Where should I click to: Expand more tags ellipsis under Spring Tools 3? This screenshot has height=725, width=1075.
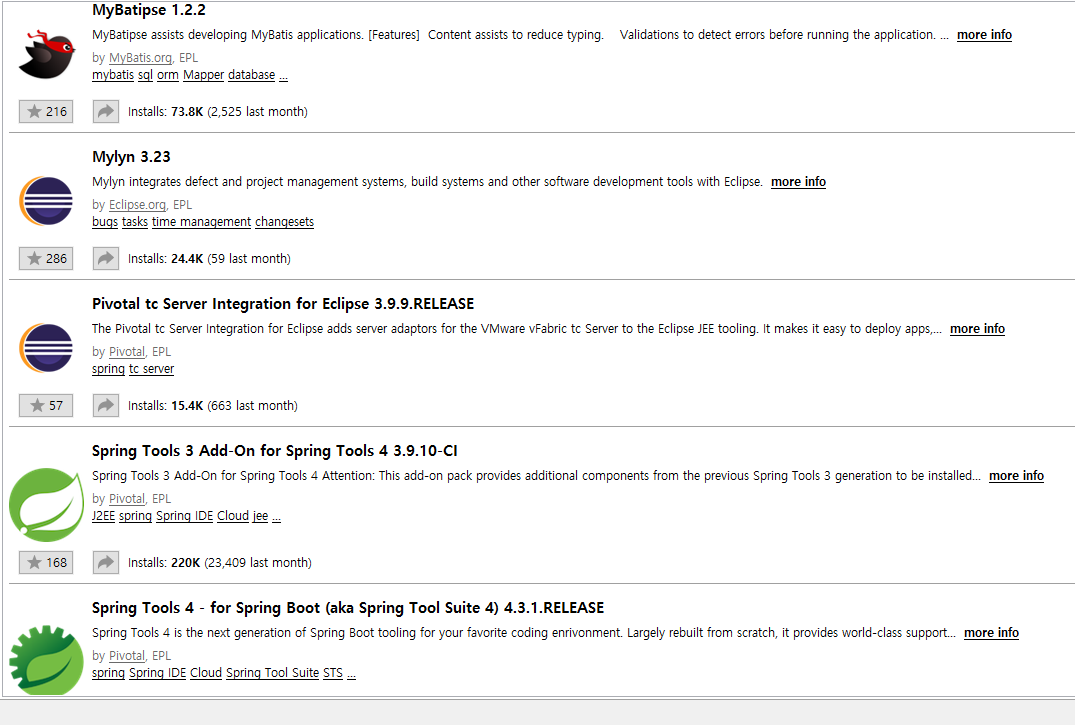(x=277, y=516)
